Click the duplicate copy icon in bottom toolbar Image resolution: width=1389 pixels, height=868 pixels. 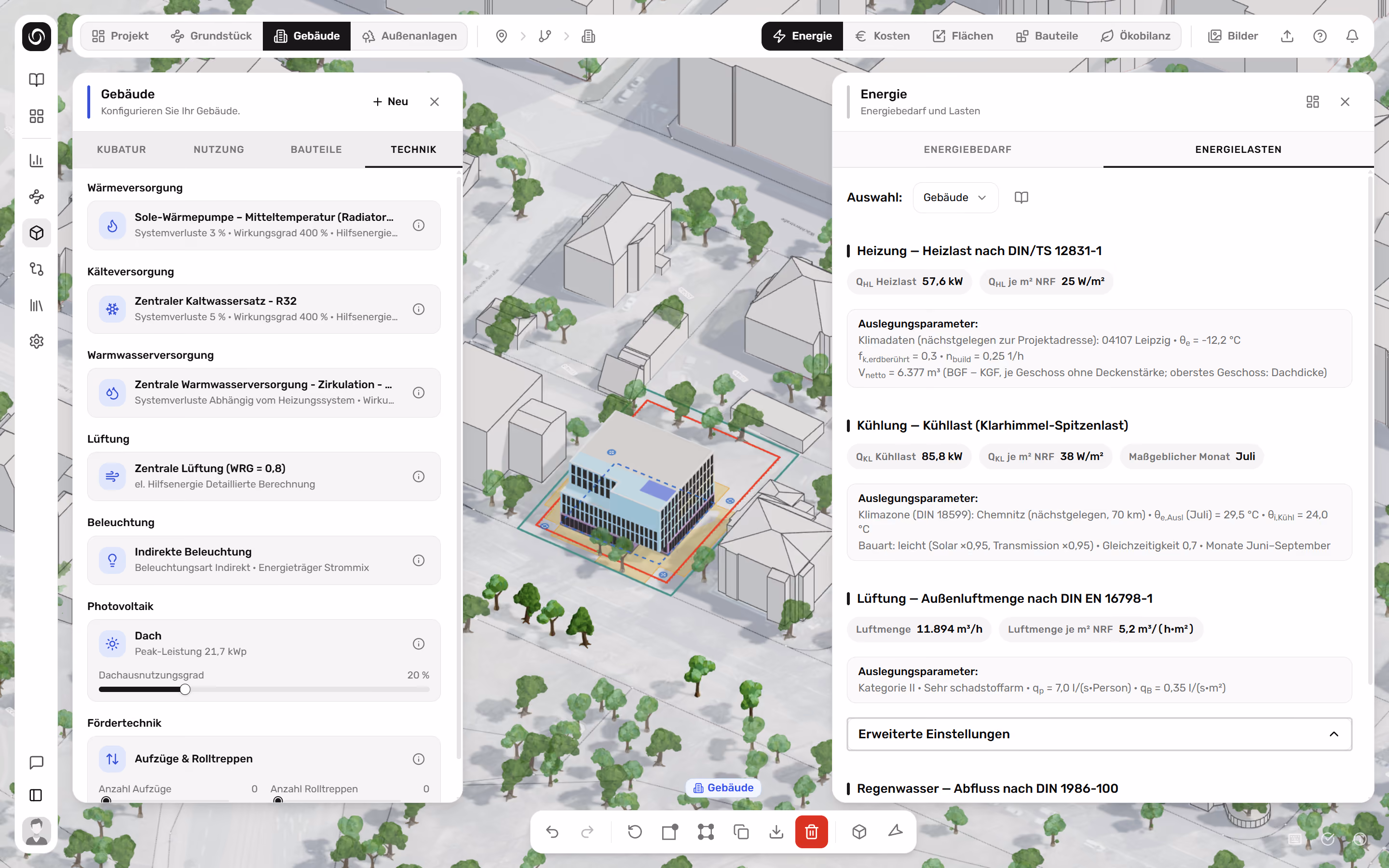(741, 831)
